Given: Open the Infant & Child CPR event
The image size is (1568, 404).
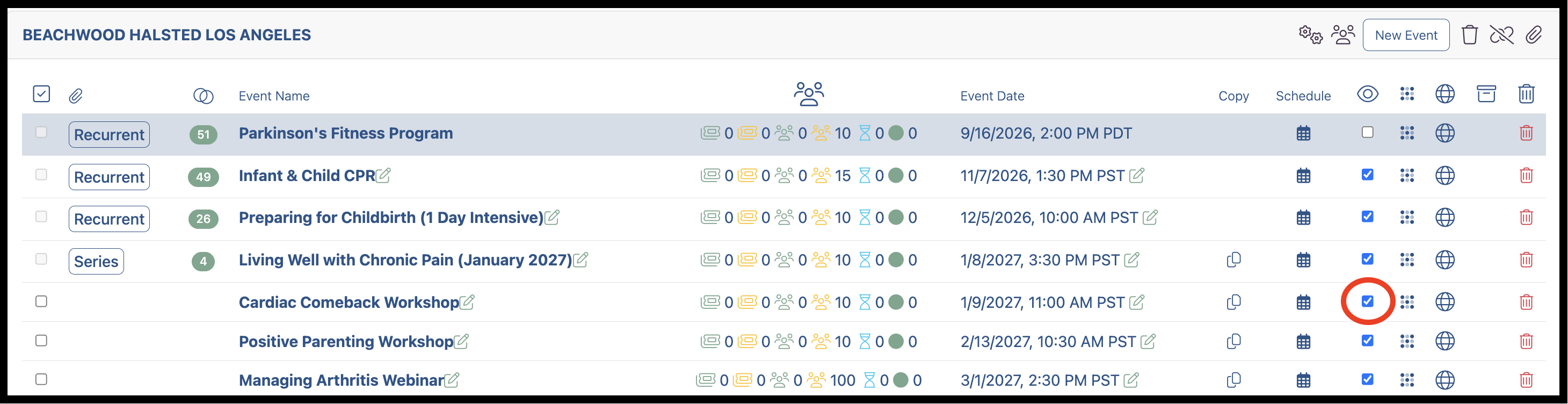Looking at the screenshot, I should 307,176.
